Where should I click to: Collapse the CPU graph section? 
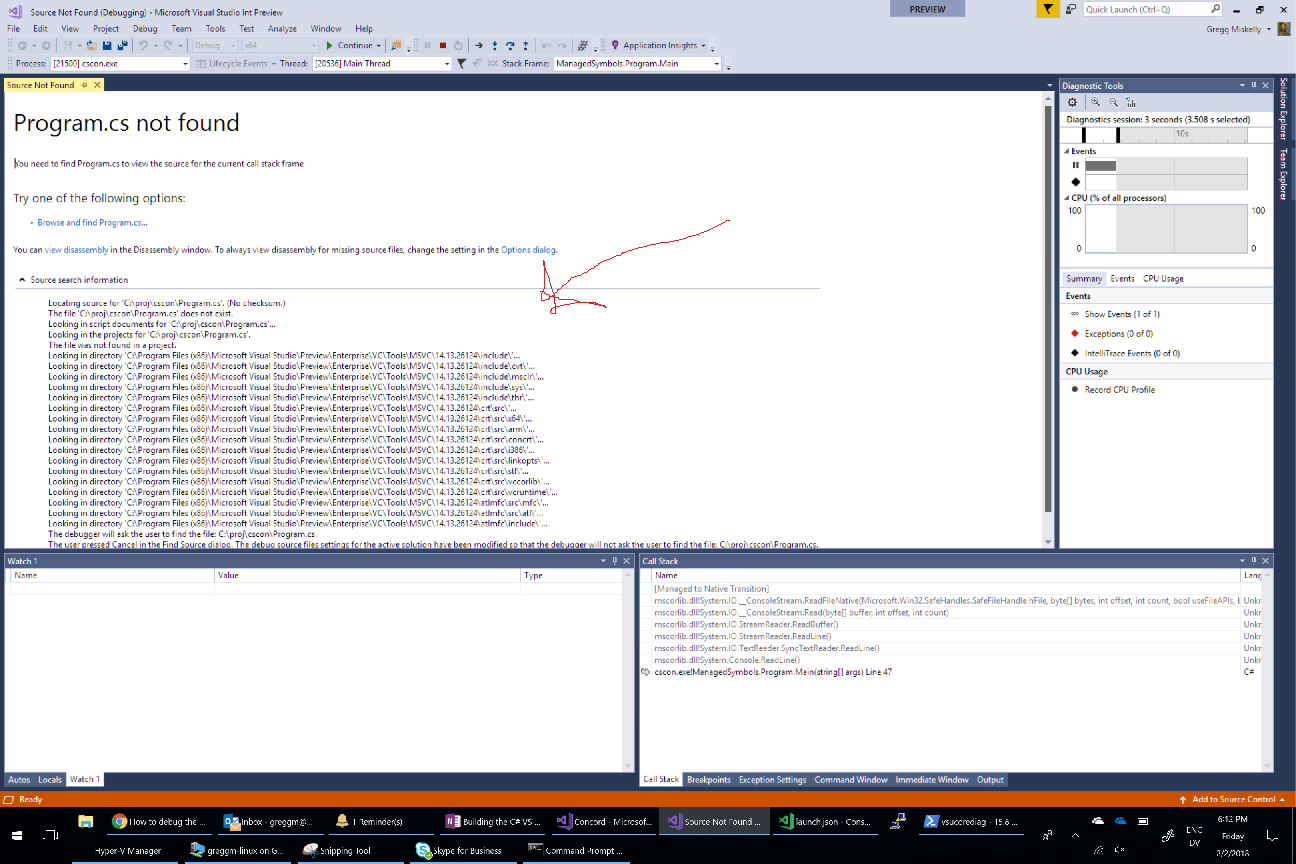[x=1067, y=198]
